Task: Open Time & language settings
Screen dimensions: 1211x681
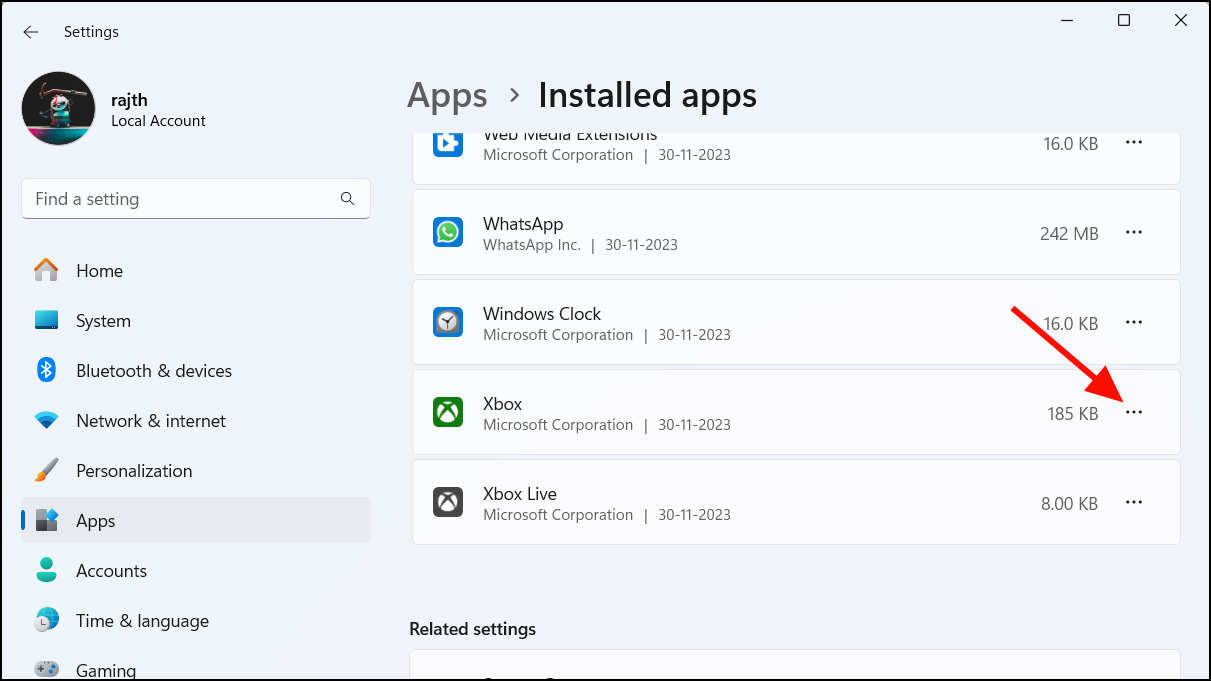Action: (142, 621)
